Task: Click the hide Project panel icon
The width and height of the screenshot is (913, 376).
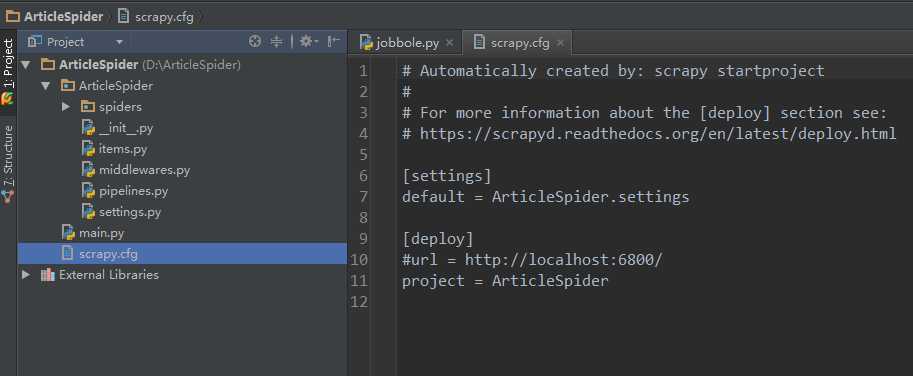Action: (333, 41)
